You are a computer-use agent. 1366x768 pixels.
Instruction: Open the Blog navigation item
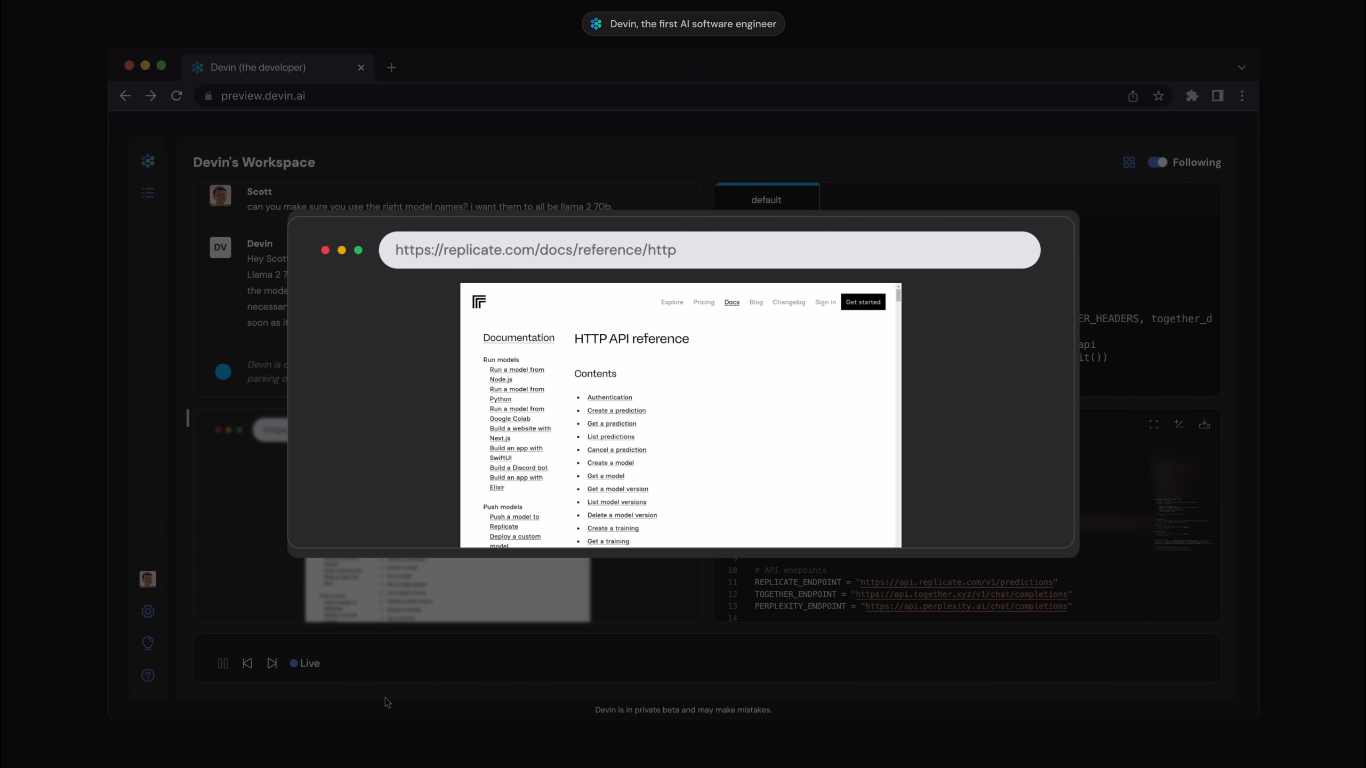coord(756,302)
